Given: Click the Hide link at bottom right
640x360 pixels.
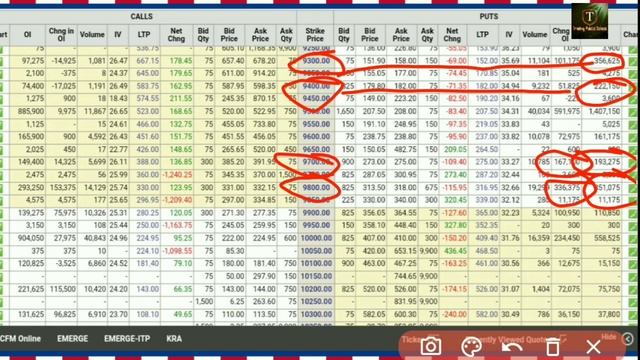Looking at the screenshot, I should click(608, 337).
